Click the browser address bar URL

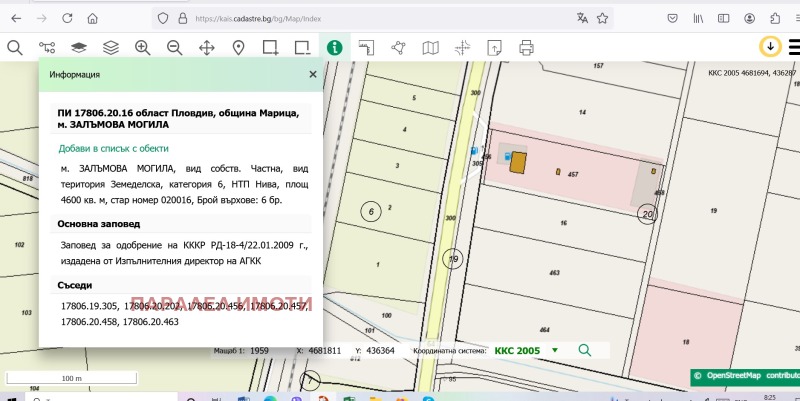click(x=258, y=19)
